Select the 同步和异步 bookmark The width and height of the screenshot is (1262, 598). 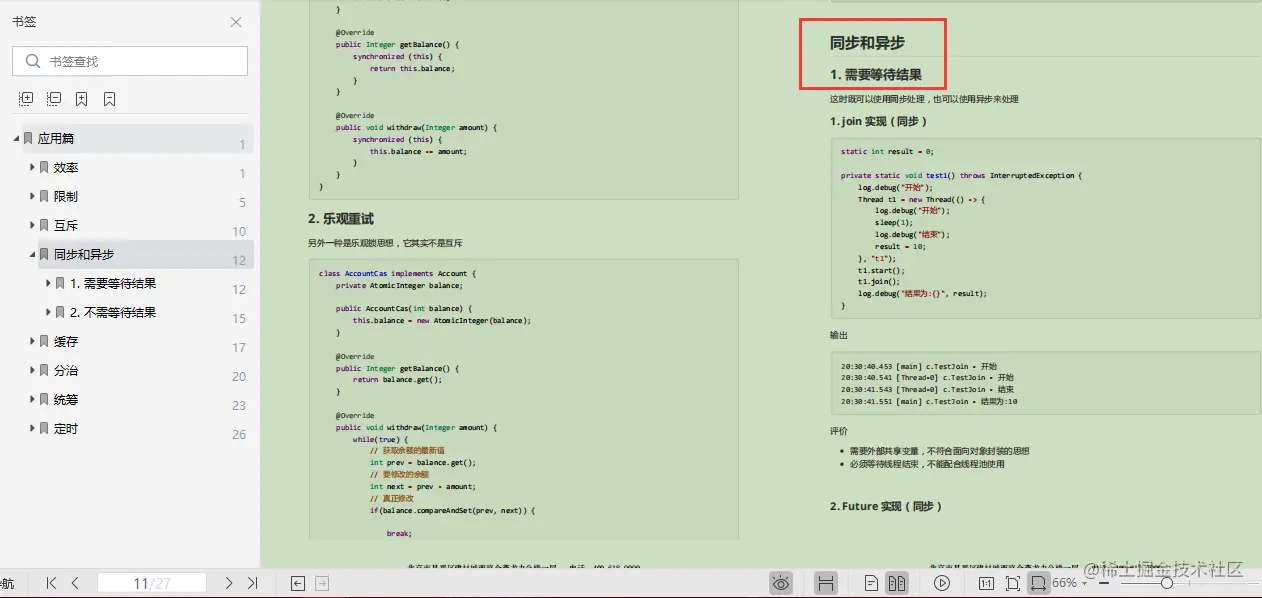coord(84,255)
